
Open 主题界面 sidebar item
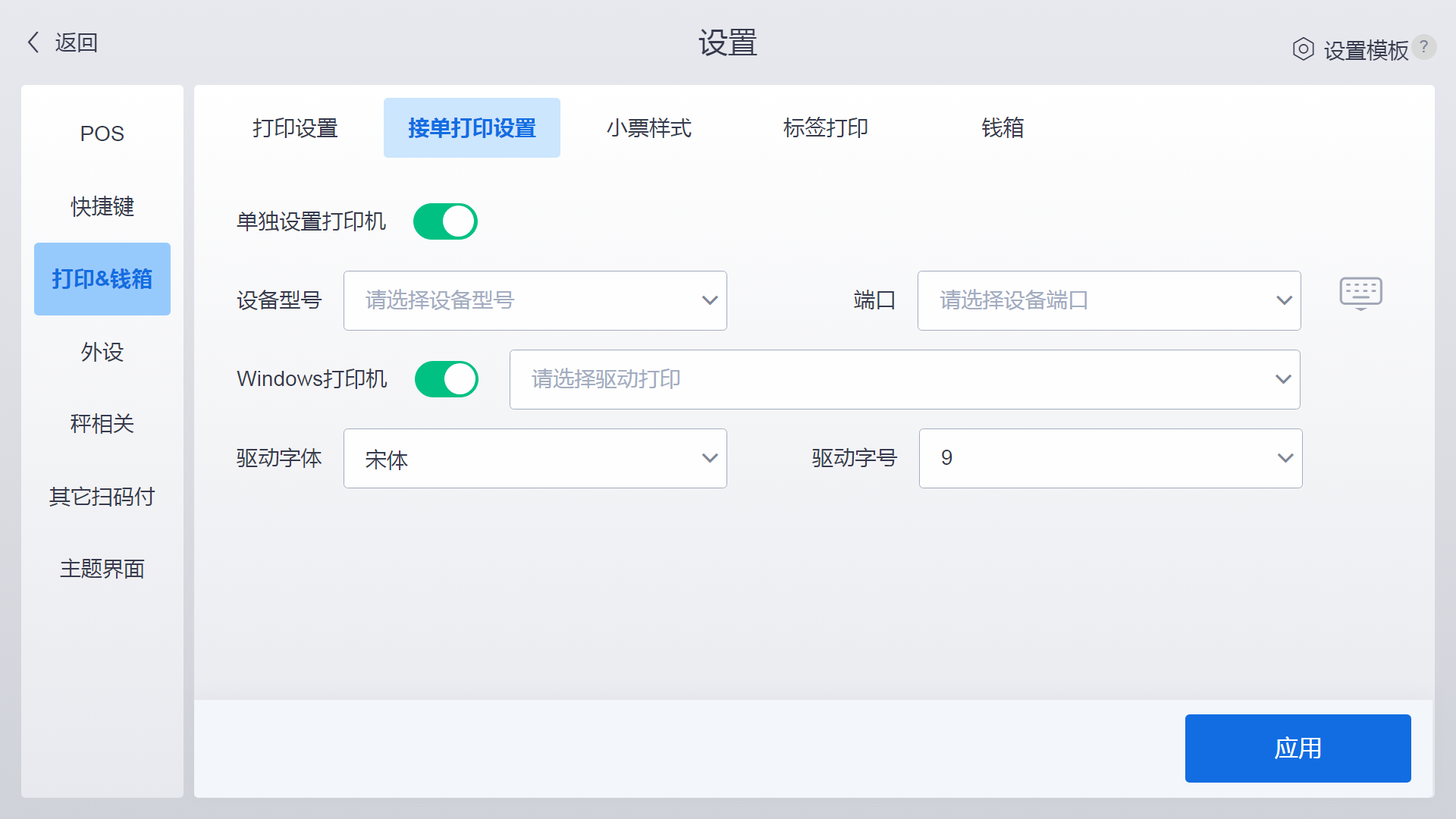102,569
